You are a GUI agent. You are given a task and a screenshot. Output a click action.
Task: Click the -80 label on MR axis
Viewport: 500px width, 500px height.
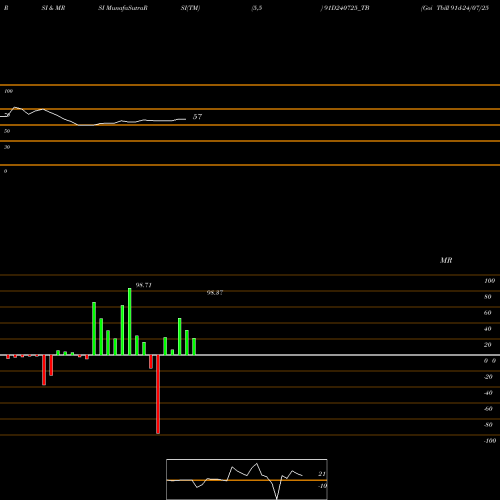click(x=488, y=425)
